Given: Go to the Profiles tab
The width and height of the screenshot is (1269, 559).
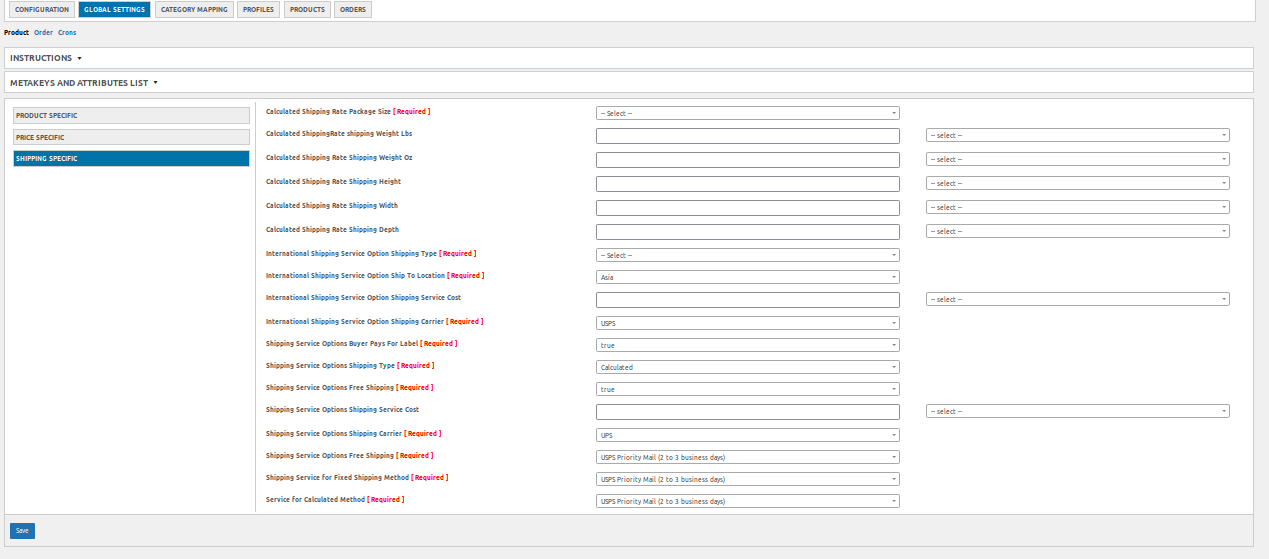Looking at the screenshot, I should [x=259, y=10].
